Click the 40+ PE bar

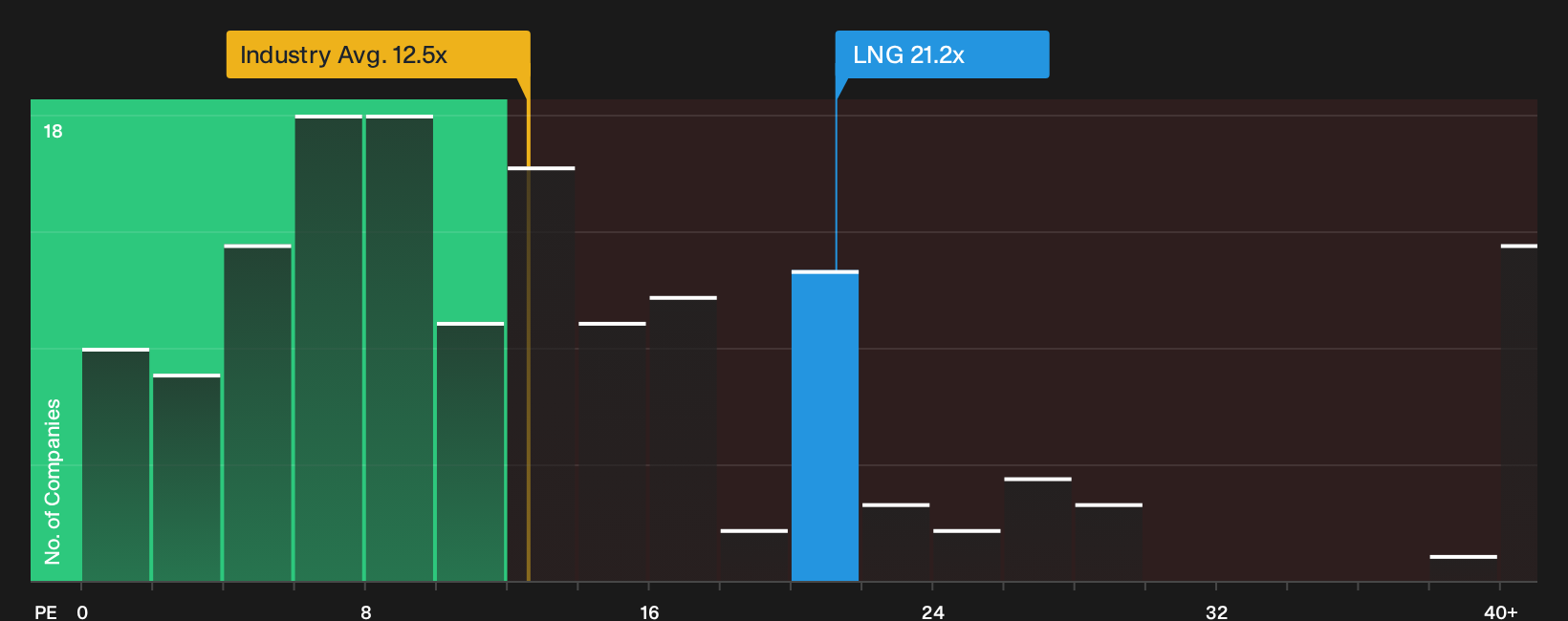tap(1518, 413)
